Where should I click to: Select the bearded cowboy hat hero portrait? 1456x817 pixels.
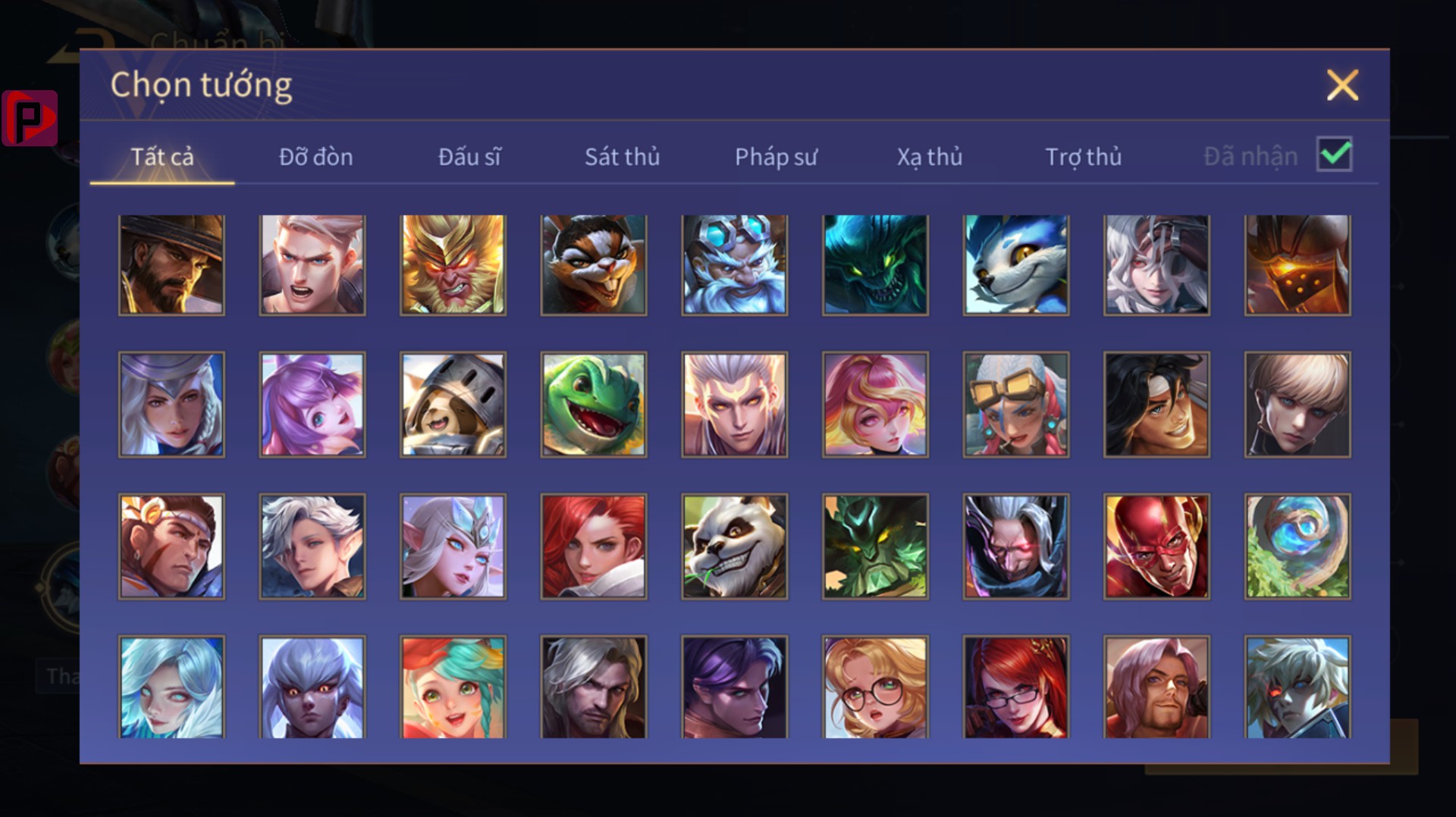click(x=171, y=265)
